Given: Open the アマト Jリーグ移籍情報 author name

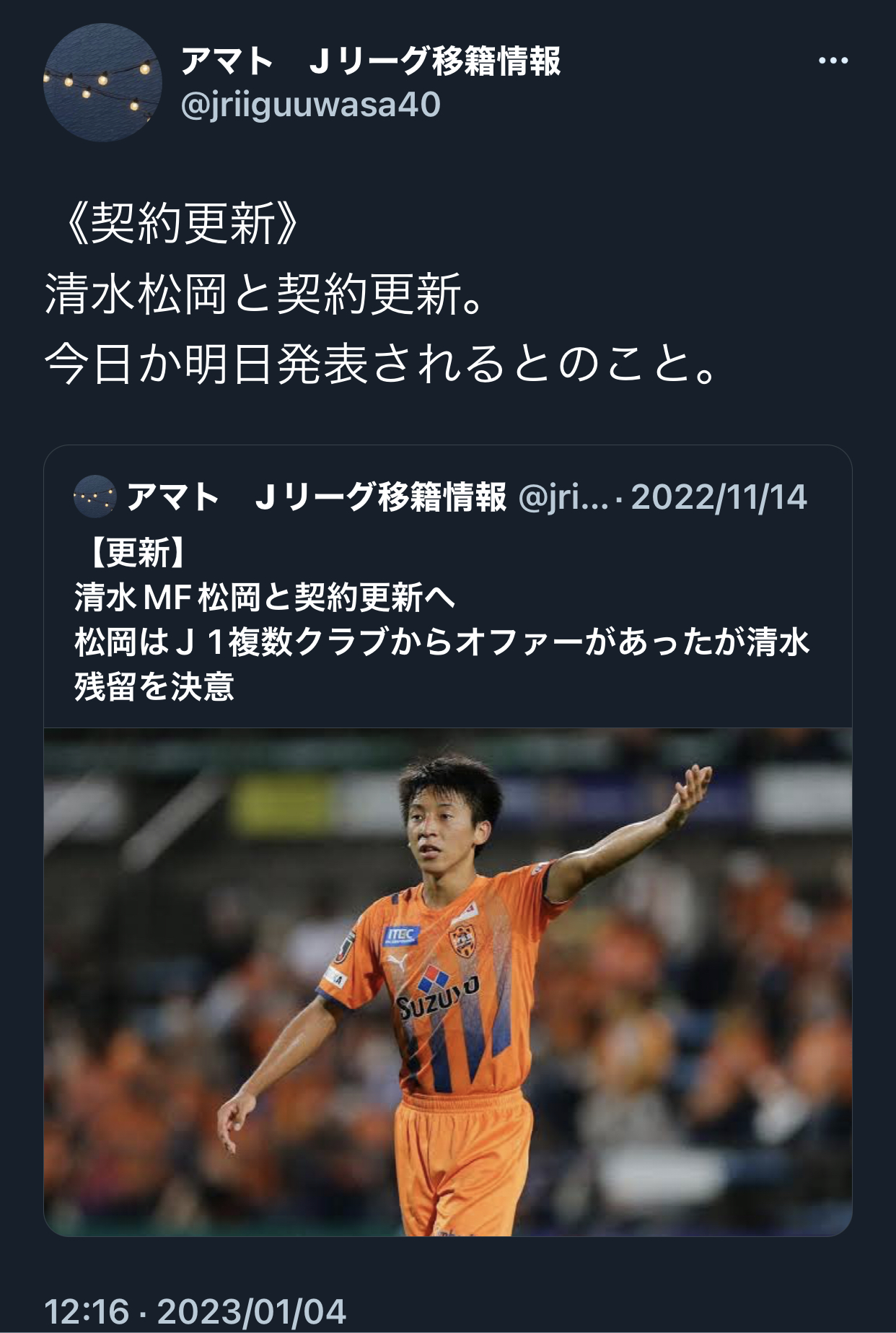Looking at the screenshot, I should point(371,61).
